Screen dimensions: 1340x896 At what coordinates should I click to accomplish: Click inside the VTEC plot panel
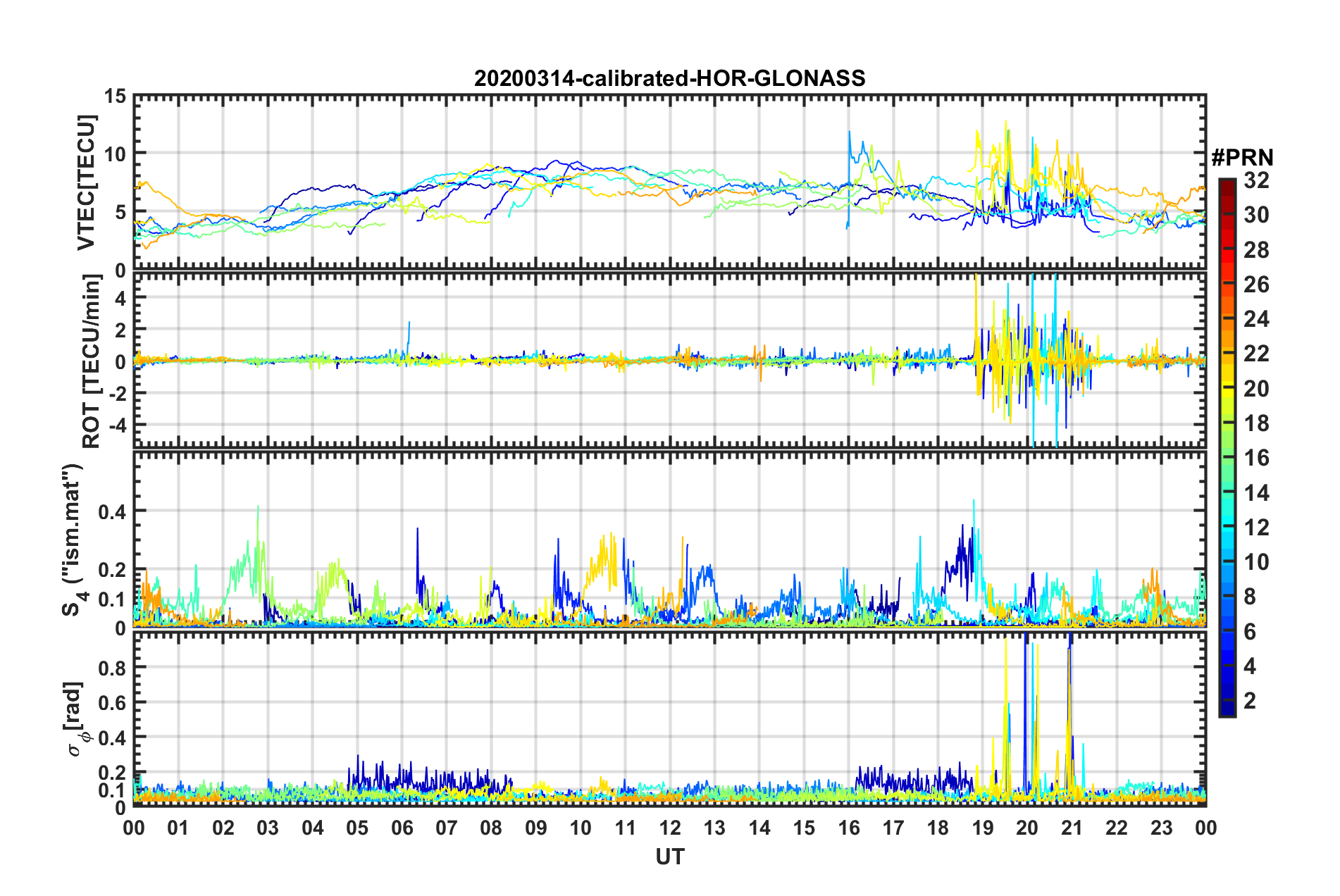(669, 182)
